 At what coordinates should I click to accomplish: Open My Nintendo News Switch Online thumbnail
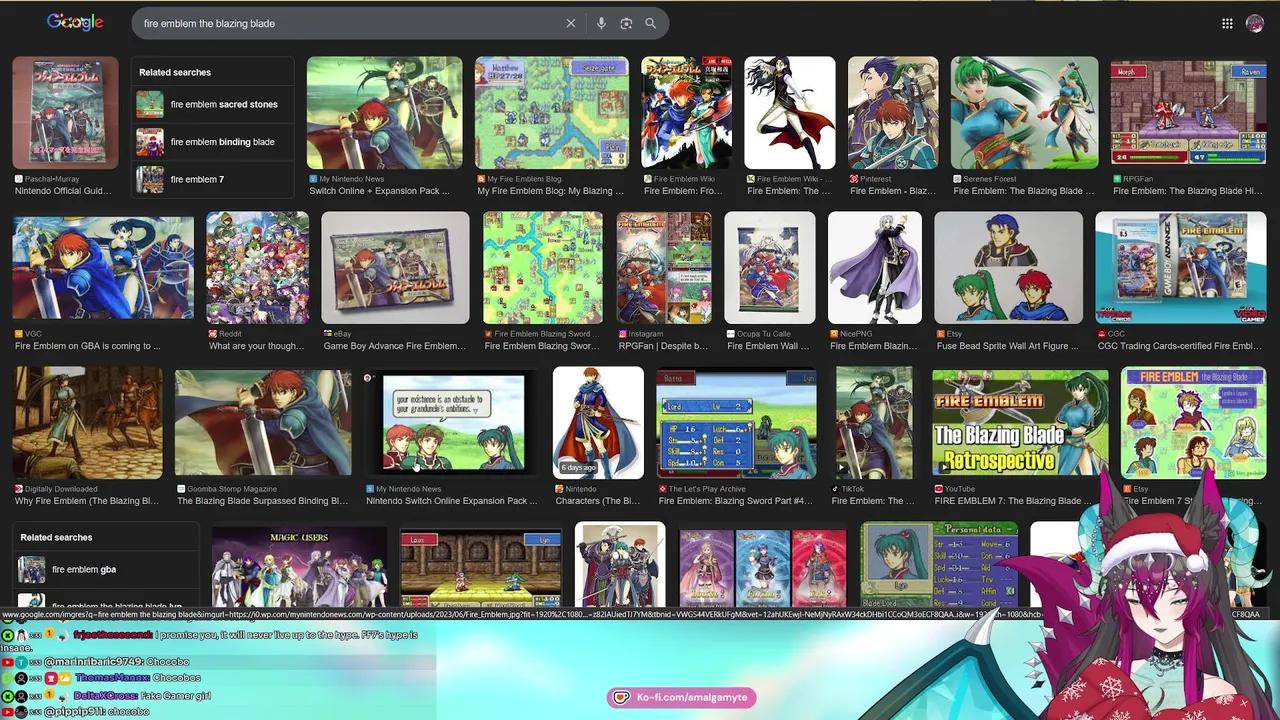click(385, 113)
